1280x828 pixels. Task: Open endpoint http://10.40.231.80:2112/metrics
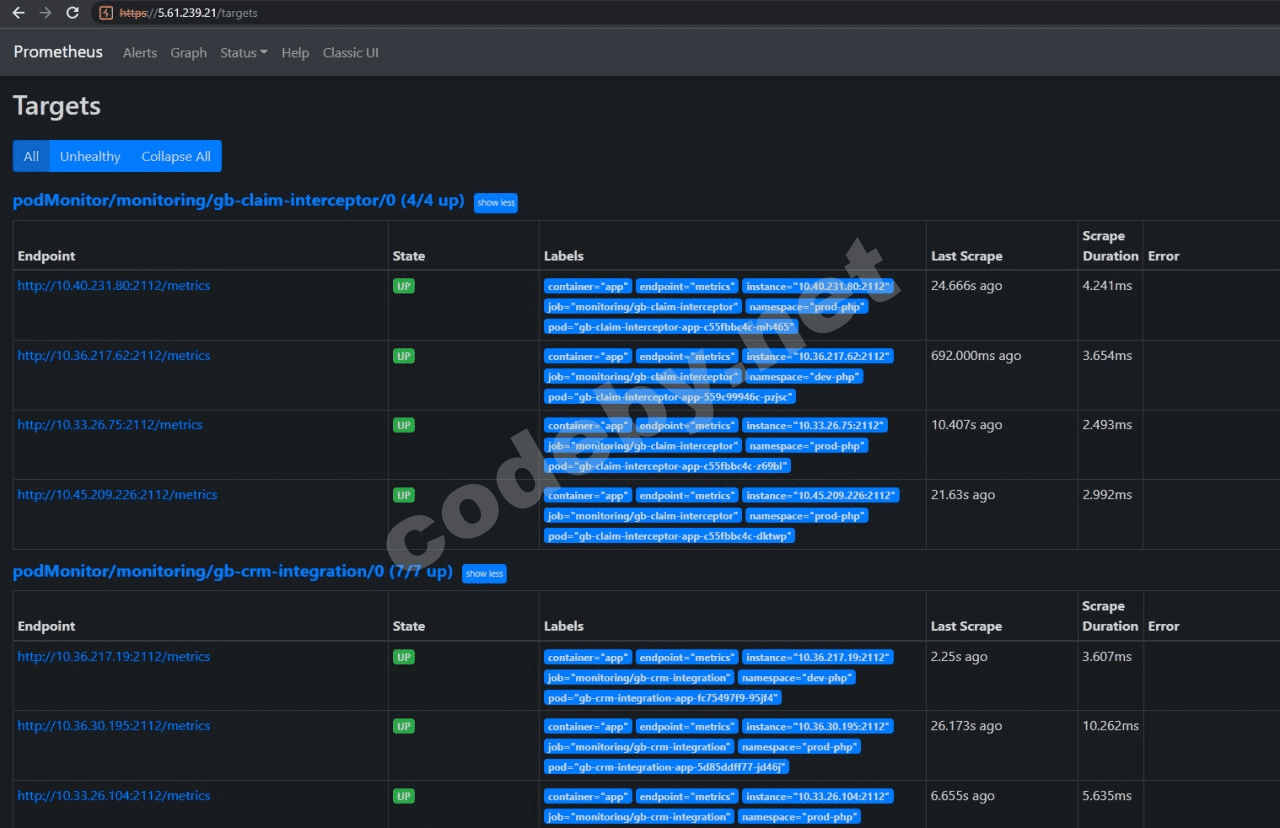114,285
